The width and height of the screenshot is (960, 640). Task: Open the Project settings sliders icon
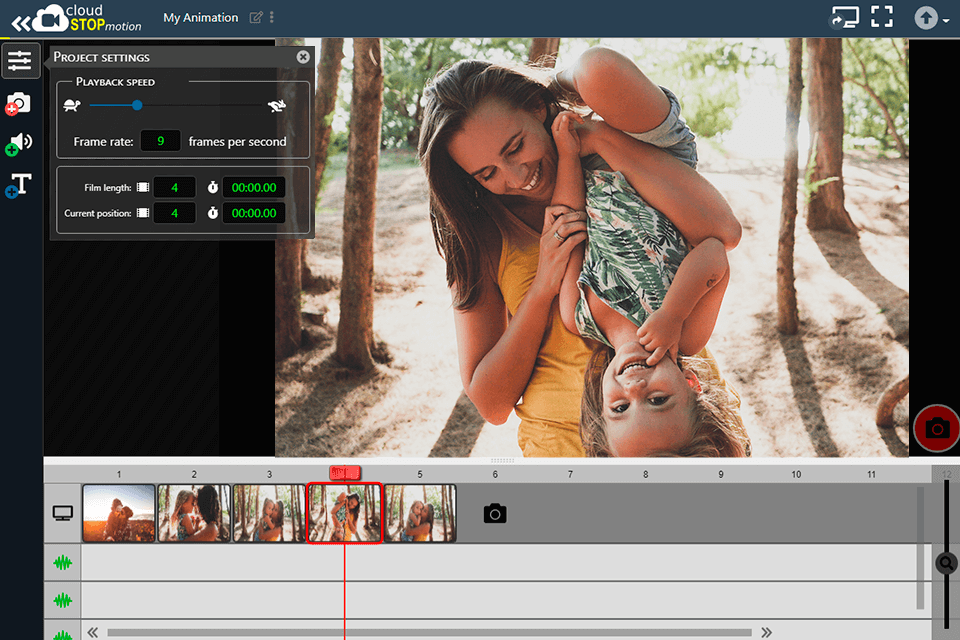point(20,61)
